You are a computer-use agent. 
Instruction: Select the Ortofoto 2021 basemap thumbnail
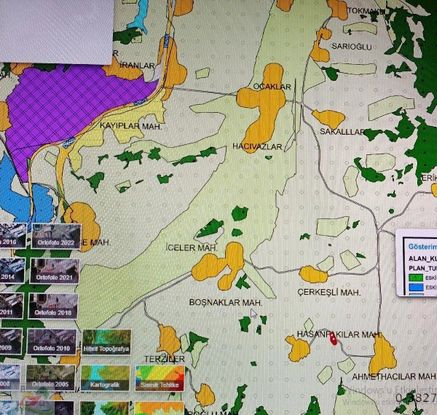point(55,271)
